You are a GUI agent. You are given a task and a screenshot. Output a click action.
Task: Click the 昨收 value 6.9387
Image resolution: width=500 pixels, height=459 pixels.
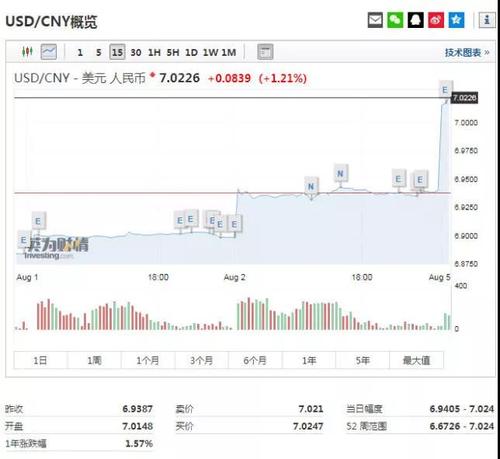(137, 409)
